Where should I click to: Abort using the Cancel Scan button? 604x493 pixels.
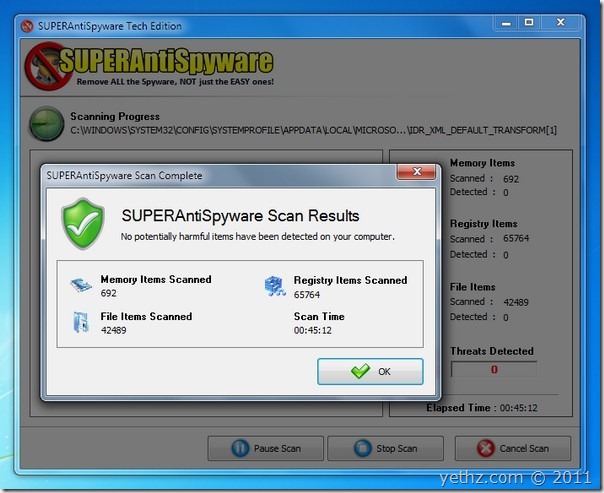513,448
